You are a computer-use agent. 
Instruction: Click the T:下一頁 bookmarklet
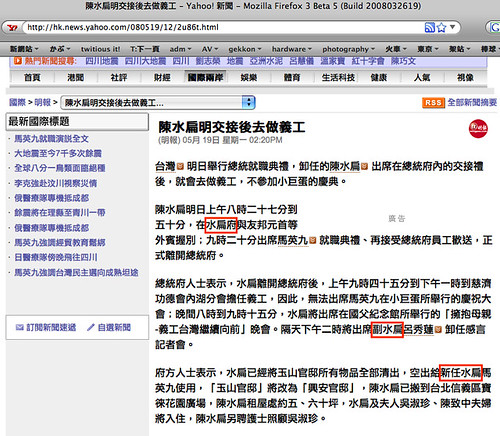[145, 49]
